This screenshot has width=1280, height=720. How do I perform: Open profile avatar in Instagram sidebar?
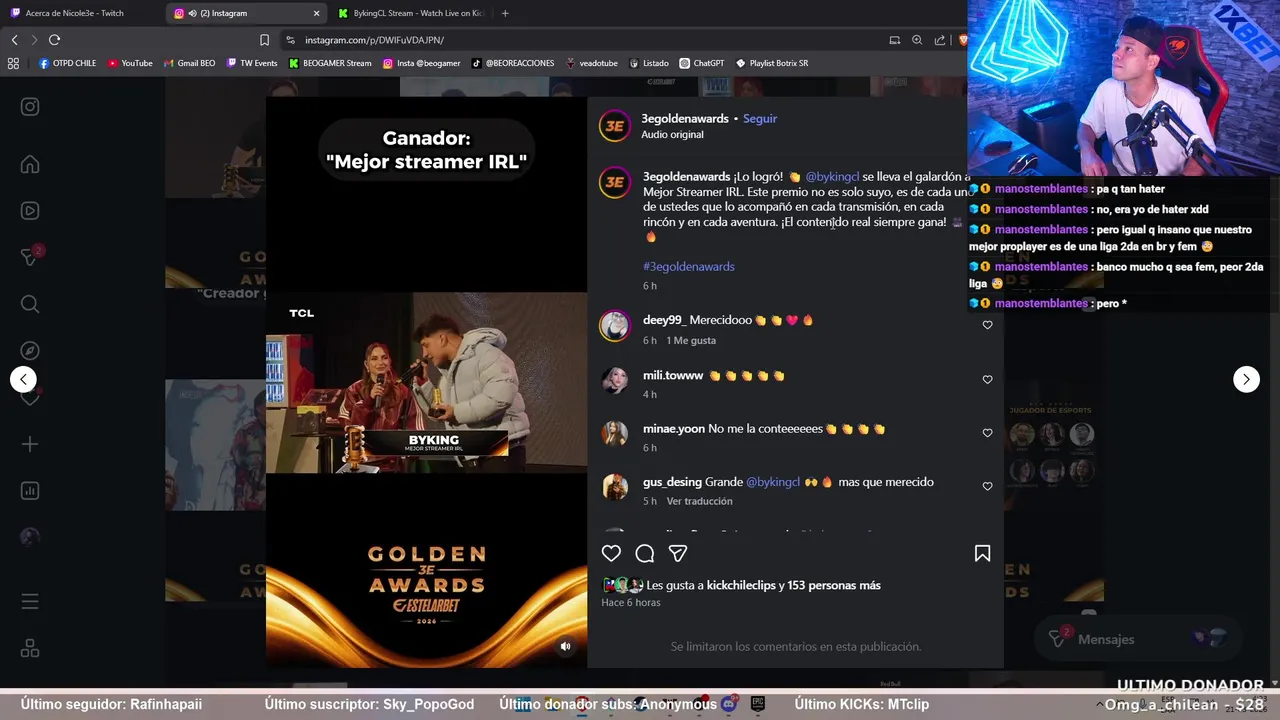[x=30, y=537]
